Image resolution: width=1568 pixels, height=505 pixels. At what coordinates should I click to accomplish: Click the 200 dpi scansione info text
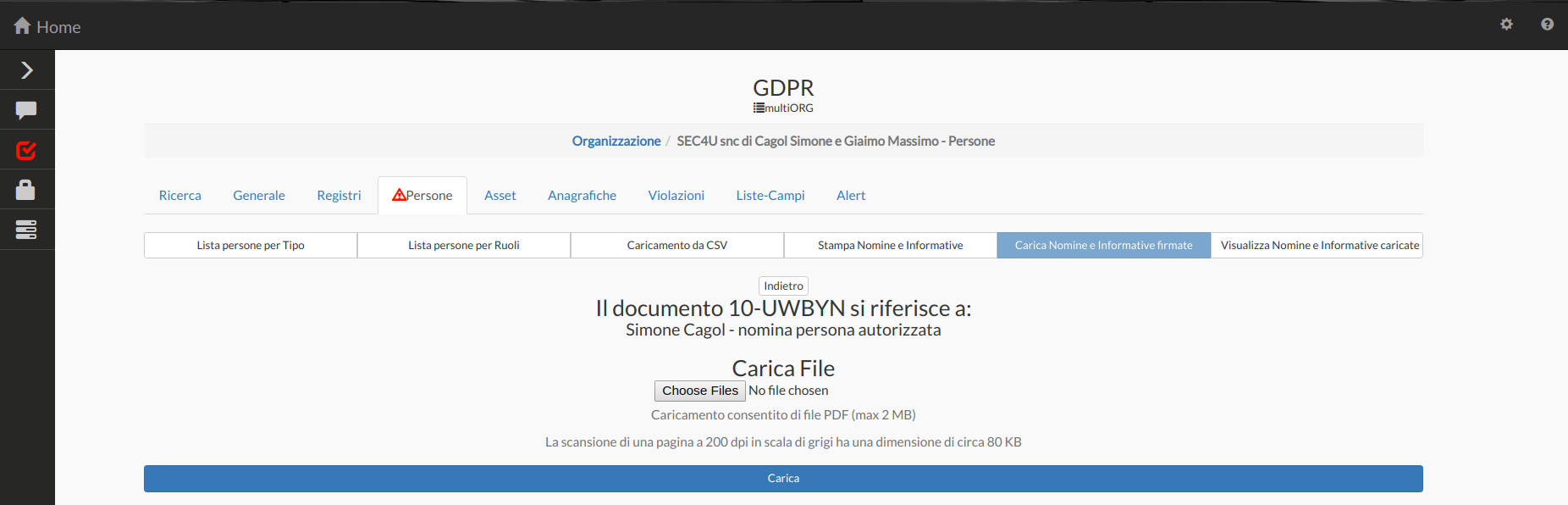coord(783,442)
